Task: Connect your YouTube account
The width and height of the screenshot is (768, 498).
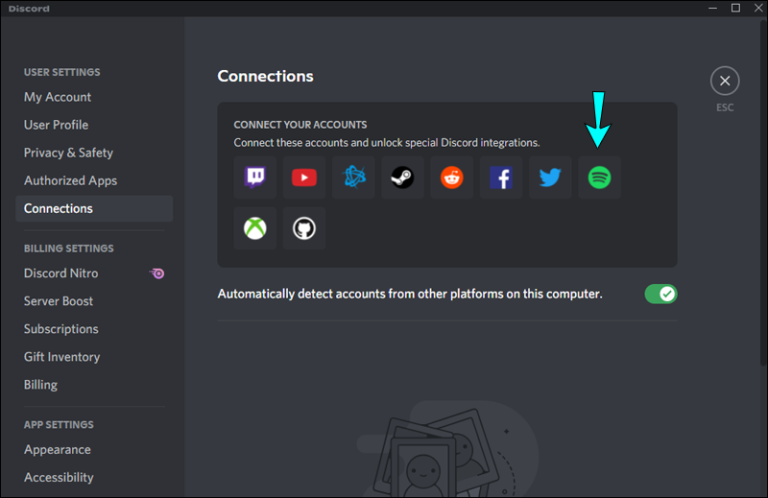Action: coord(304,178)
